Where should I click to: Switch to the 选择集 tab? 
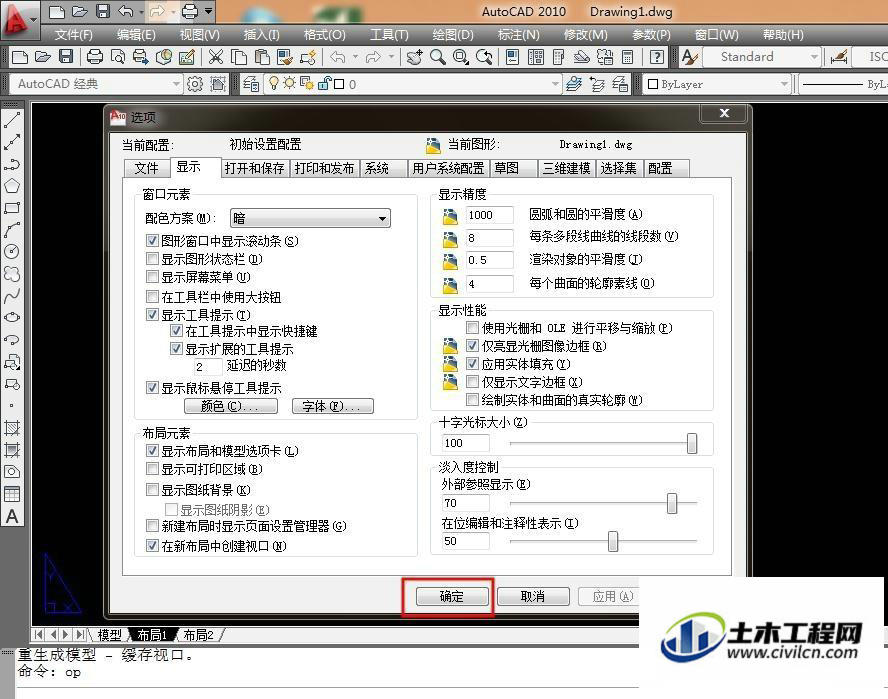pos(619,168)
